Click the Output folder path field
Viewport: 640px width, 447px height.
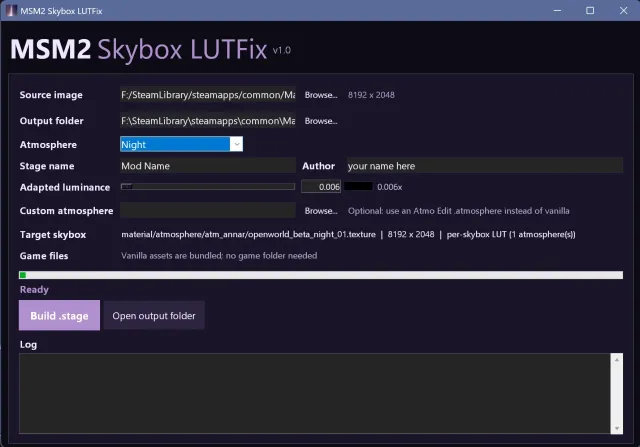(208, 121)
